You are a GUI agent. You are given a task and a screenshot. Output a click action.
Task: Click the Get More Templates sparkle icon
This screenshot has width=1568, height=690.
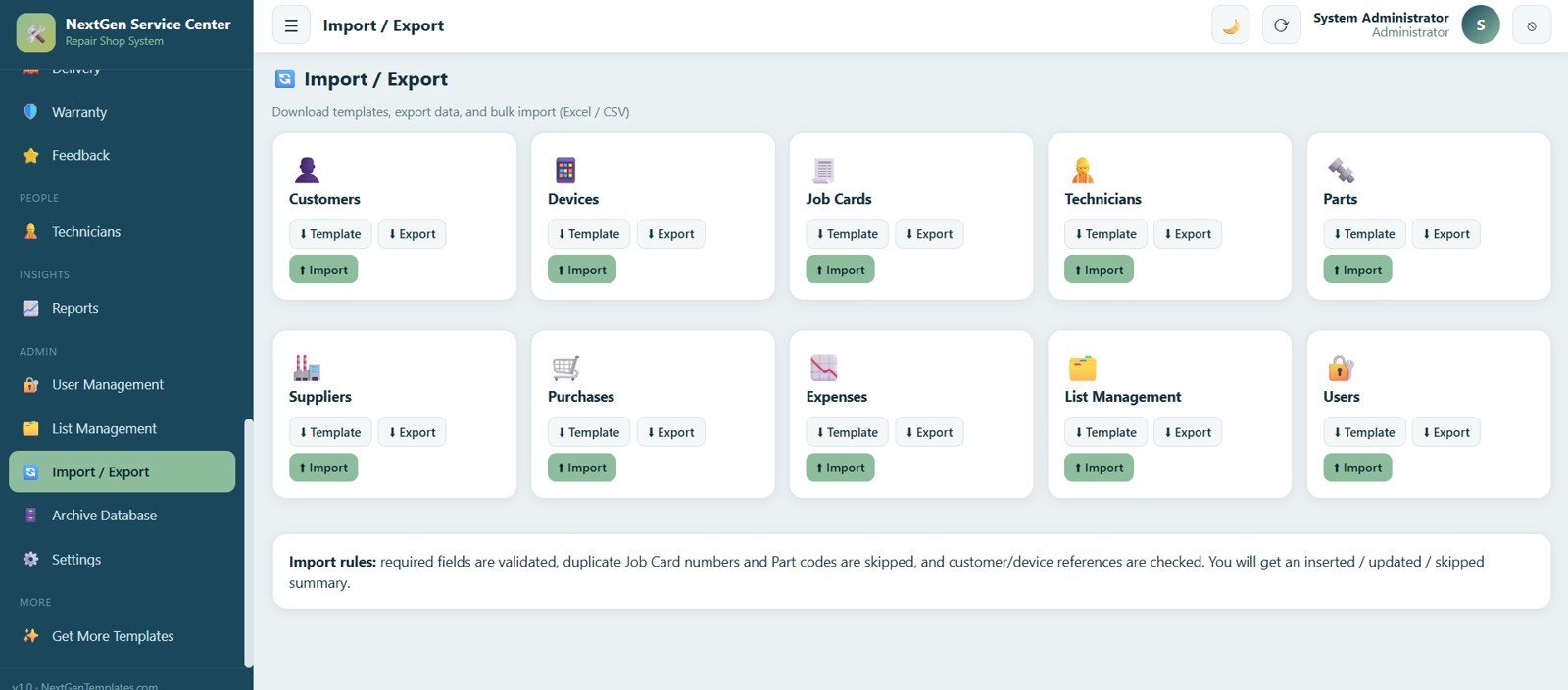pyautogui.click(x=30, y=636)
